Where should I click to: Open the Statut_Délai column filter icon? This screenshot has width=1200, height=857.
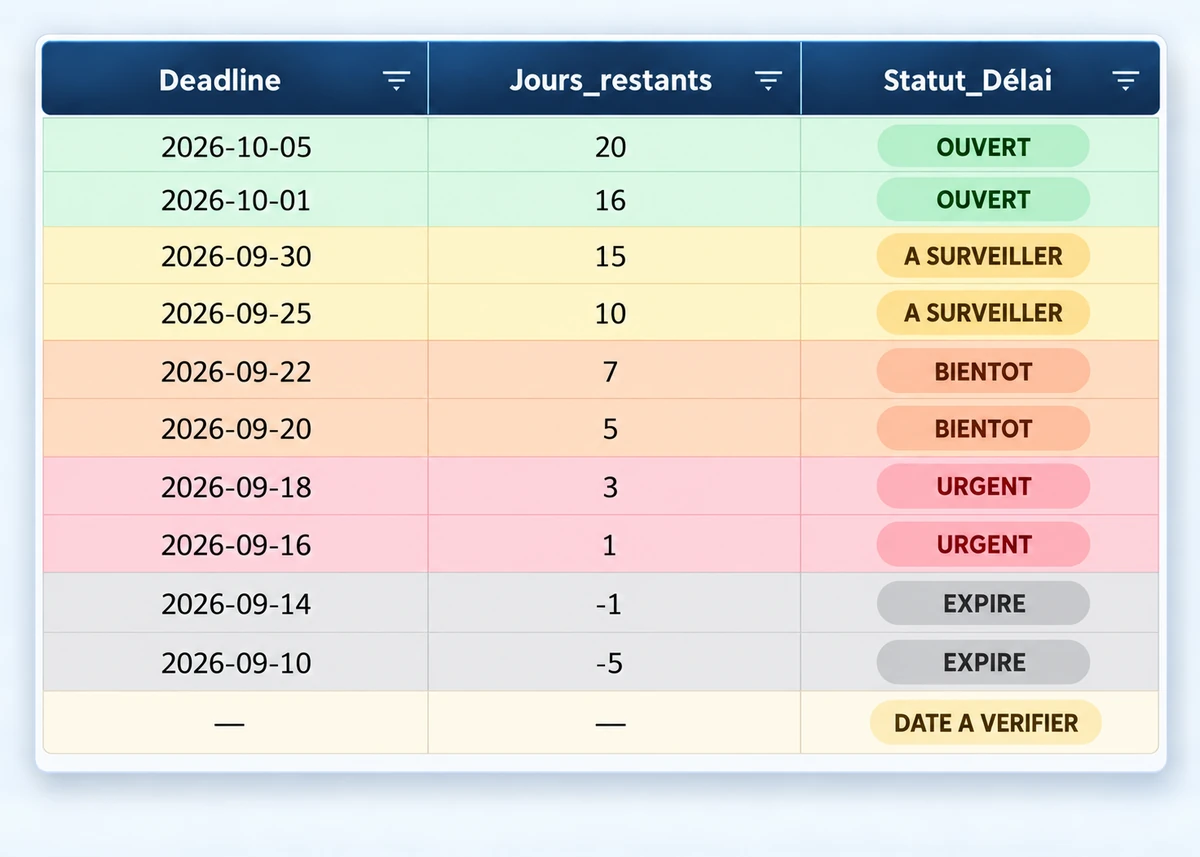click(1126, 81)
